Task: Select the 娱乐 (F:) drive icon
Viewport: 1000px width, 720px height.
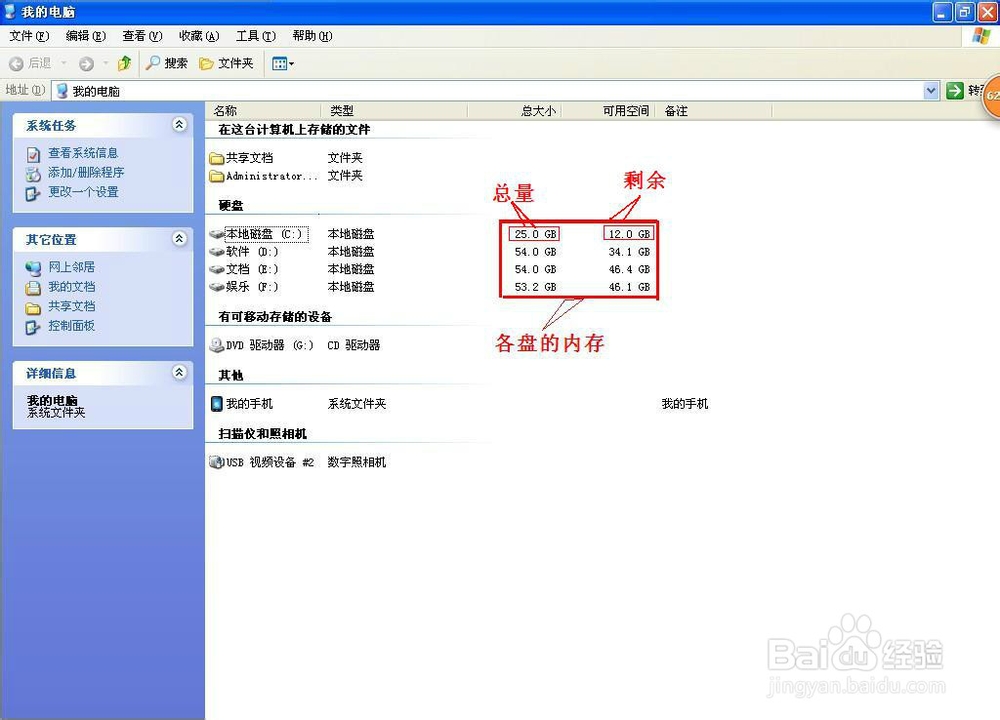Action: click(x=252, y=287)
